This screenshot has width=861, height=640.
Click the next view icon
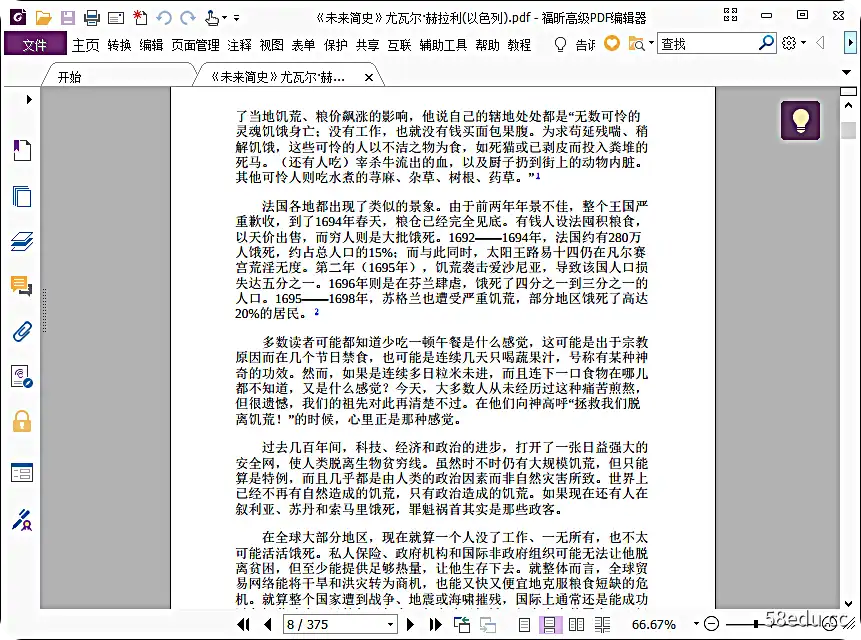pos(488,624)
